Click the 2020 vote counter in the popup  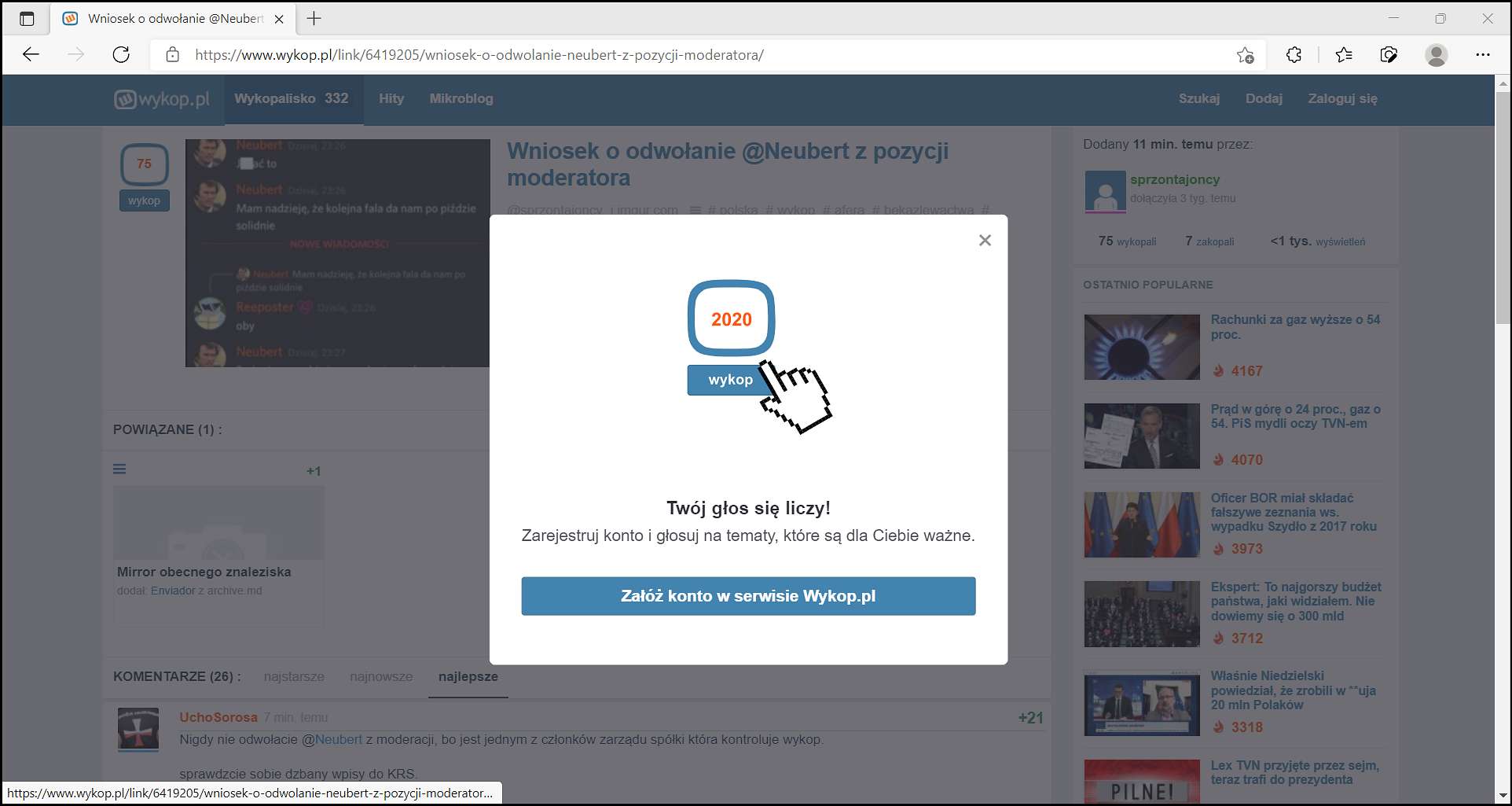point(731,318)
